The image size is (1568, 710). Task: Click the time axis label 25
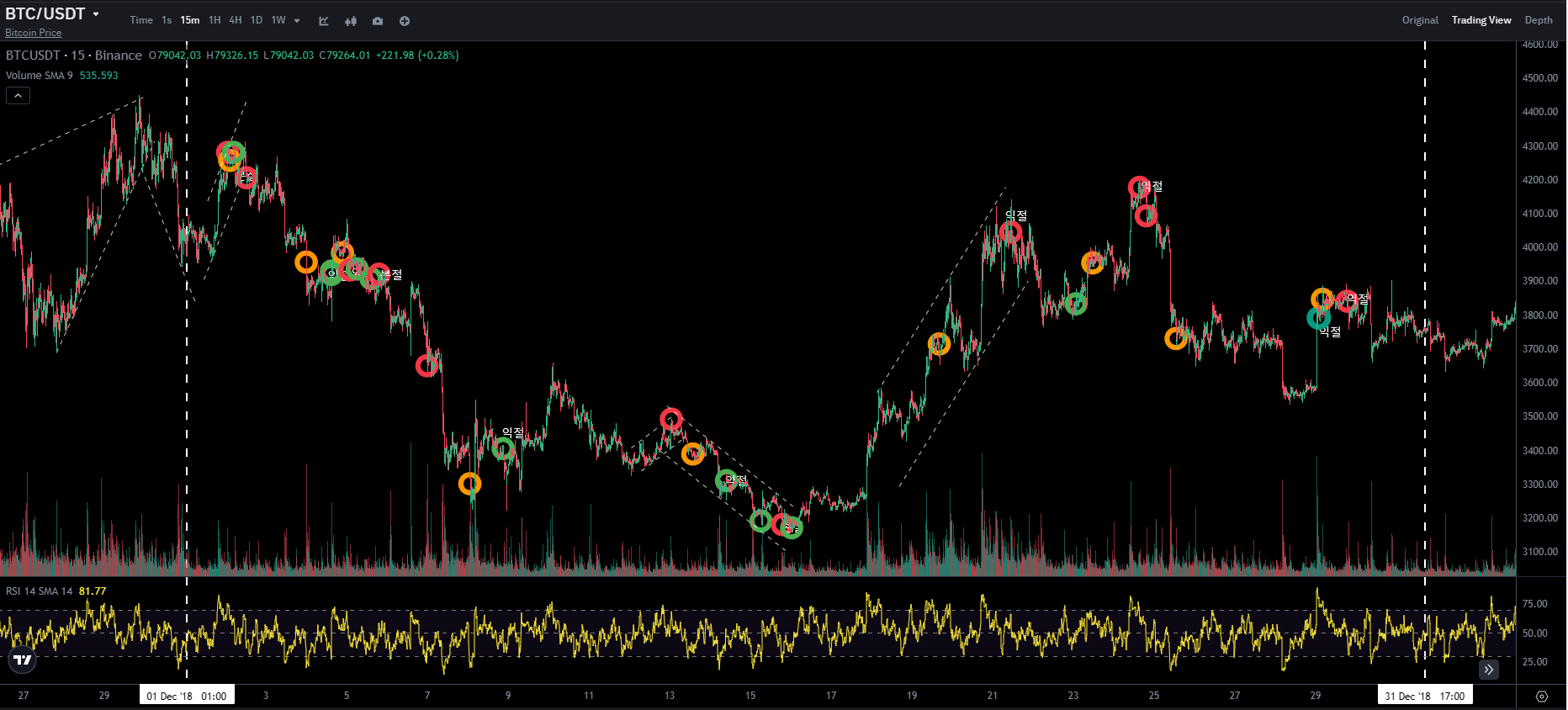[x=1154, y=696]
